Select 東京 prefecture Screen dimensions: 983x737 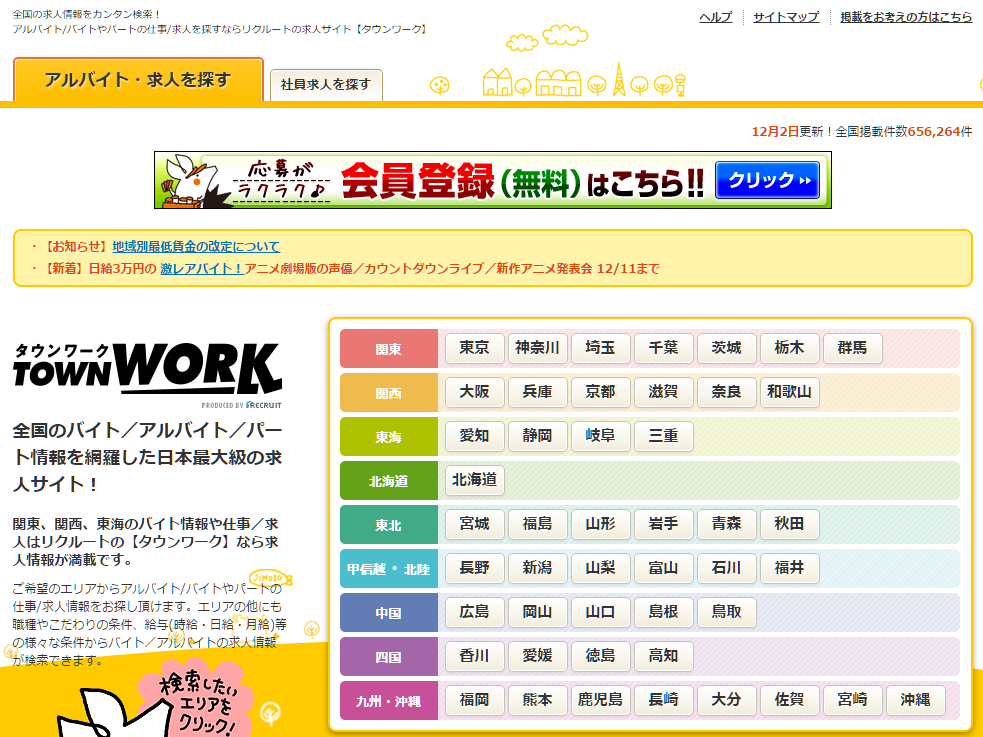click(x=475, y=348)
